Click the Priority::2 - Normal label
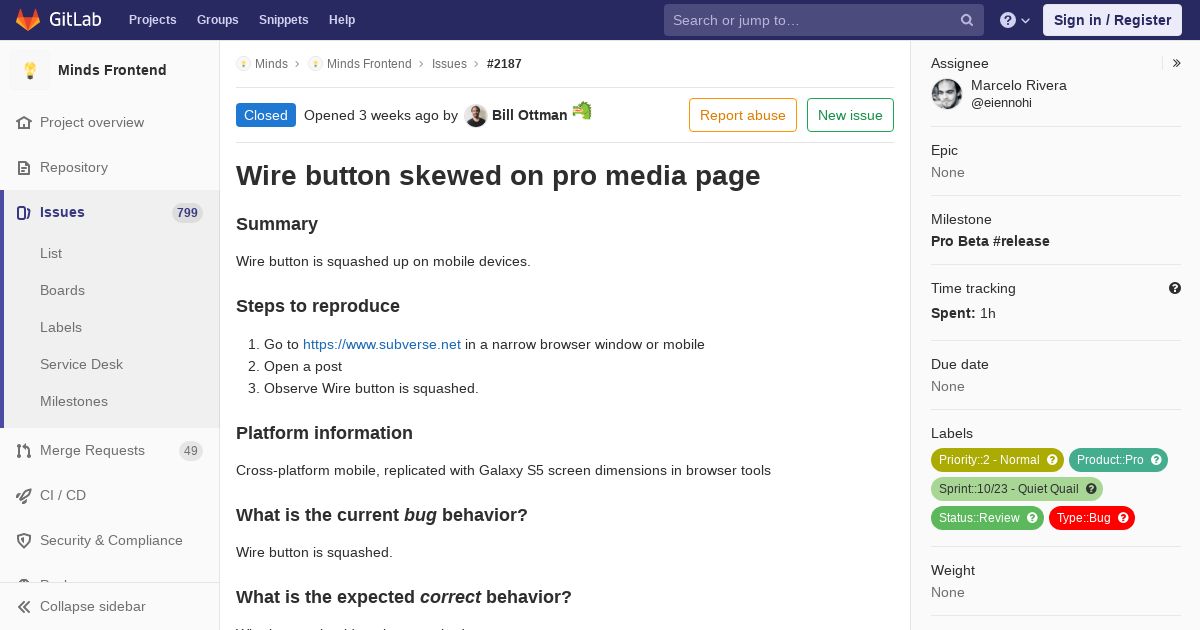Screen dimensions: 1200x630 989,460
